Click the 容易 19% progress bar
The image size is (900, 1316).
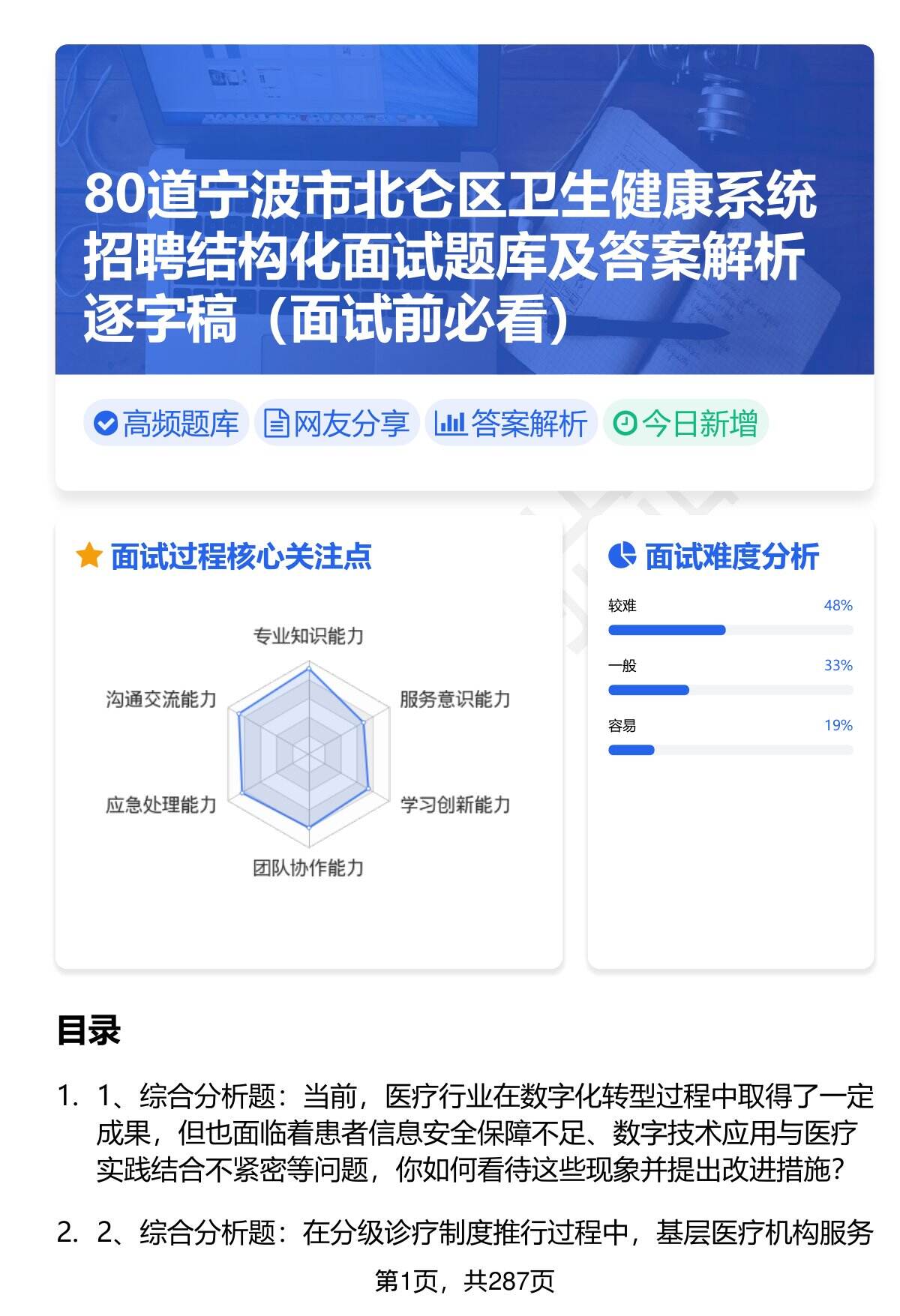pos(730,750)
